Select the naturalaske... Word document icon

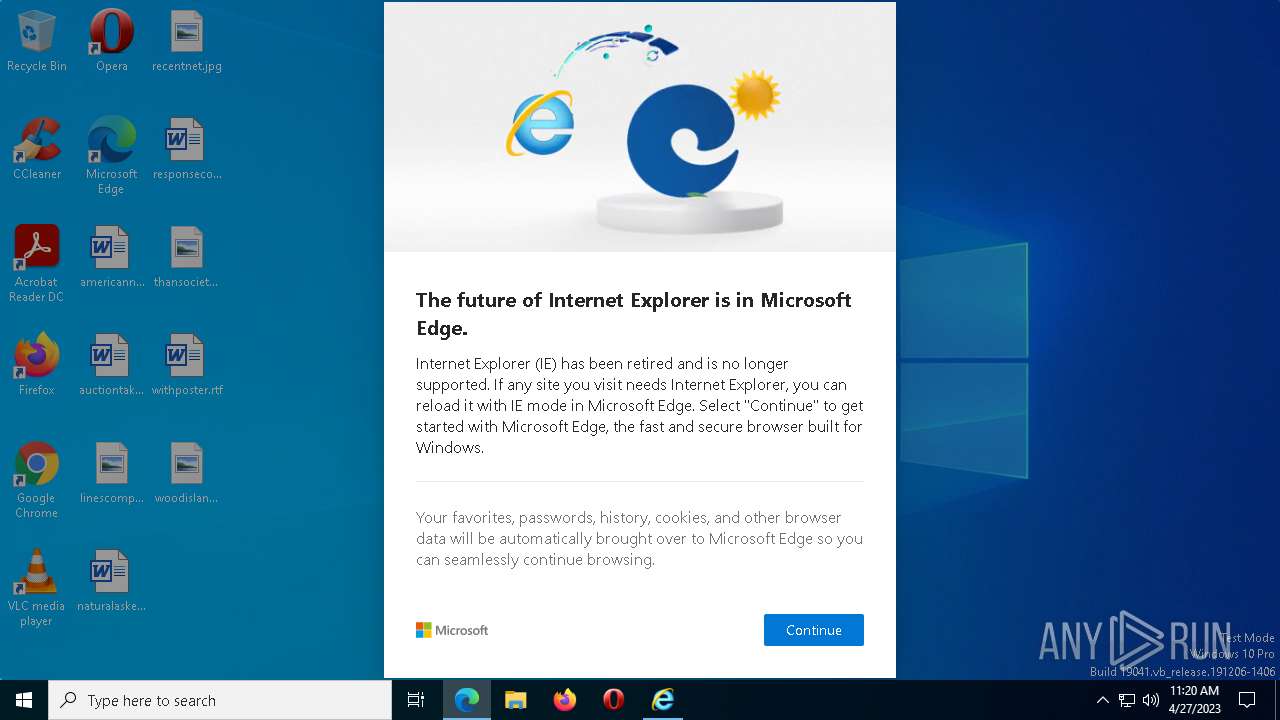(x=112, y=582)
